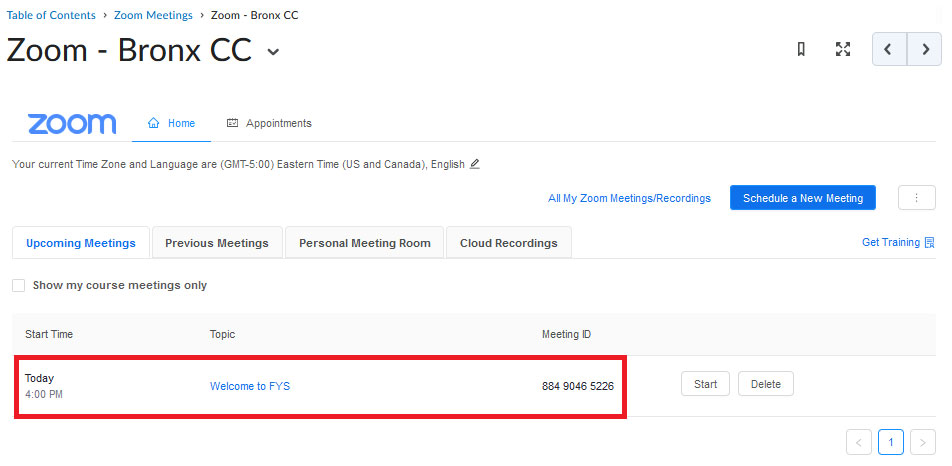
Task: Go to next content page arrow
Action: pos(924,49)
